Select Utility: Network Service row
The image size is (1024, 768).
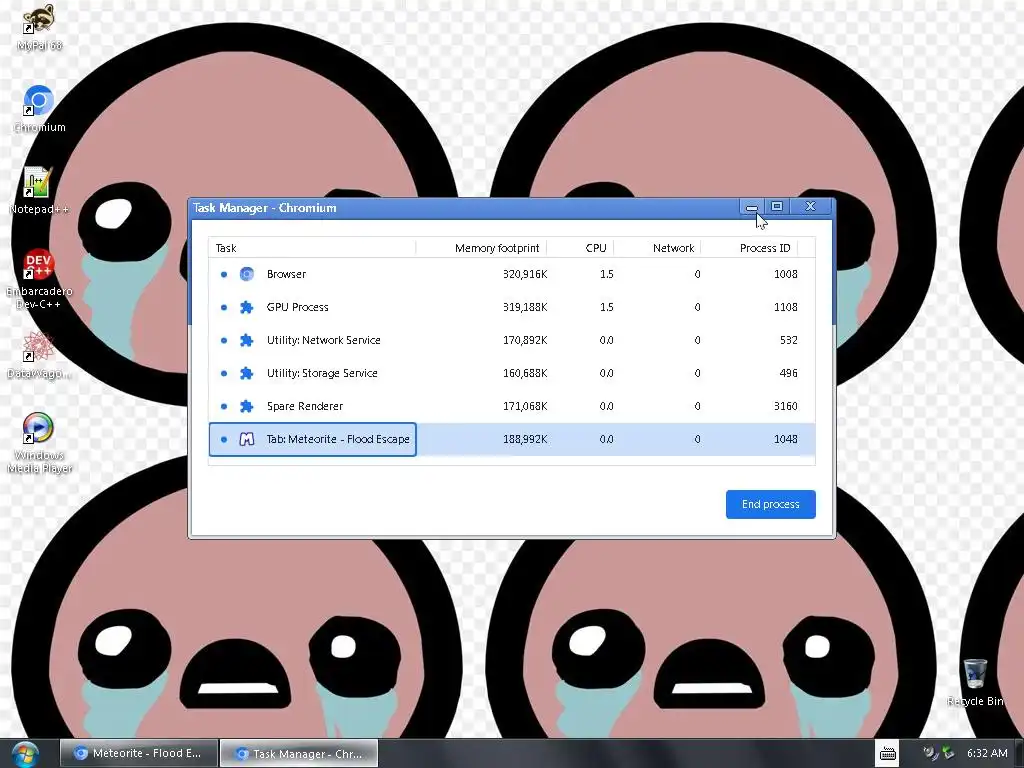pyautogui.click(x=512, y=340)
